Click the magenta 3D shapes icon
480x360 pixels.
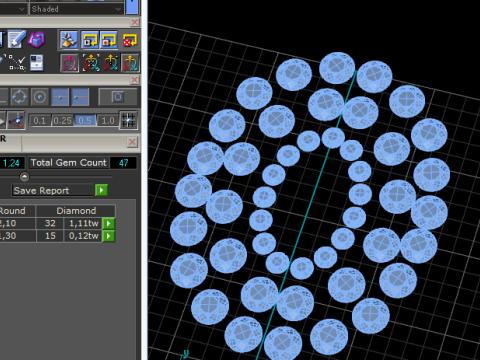tap(36, 40)
